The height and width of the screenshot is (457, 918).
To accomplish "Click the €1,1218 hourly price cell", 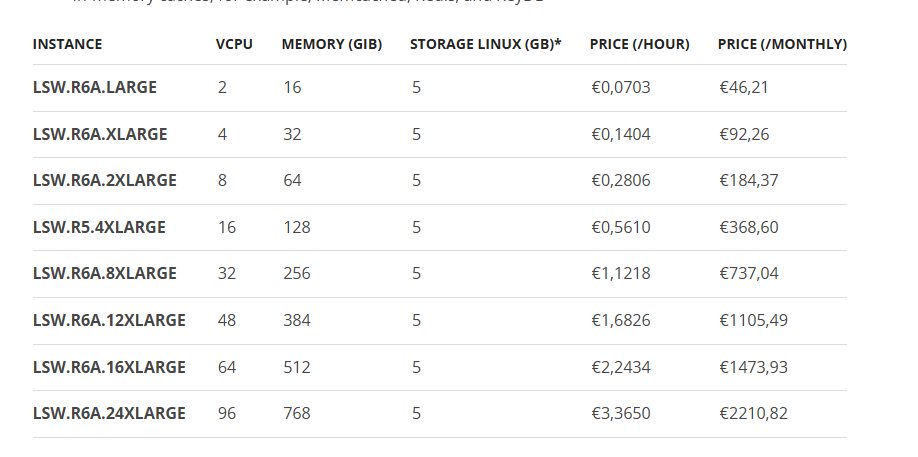I will [621, 273].
